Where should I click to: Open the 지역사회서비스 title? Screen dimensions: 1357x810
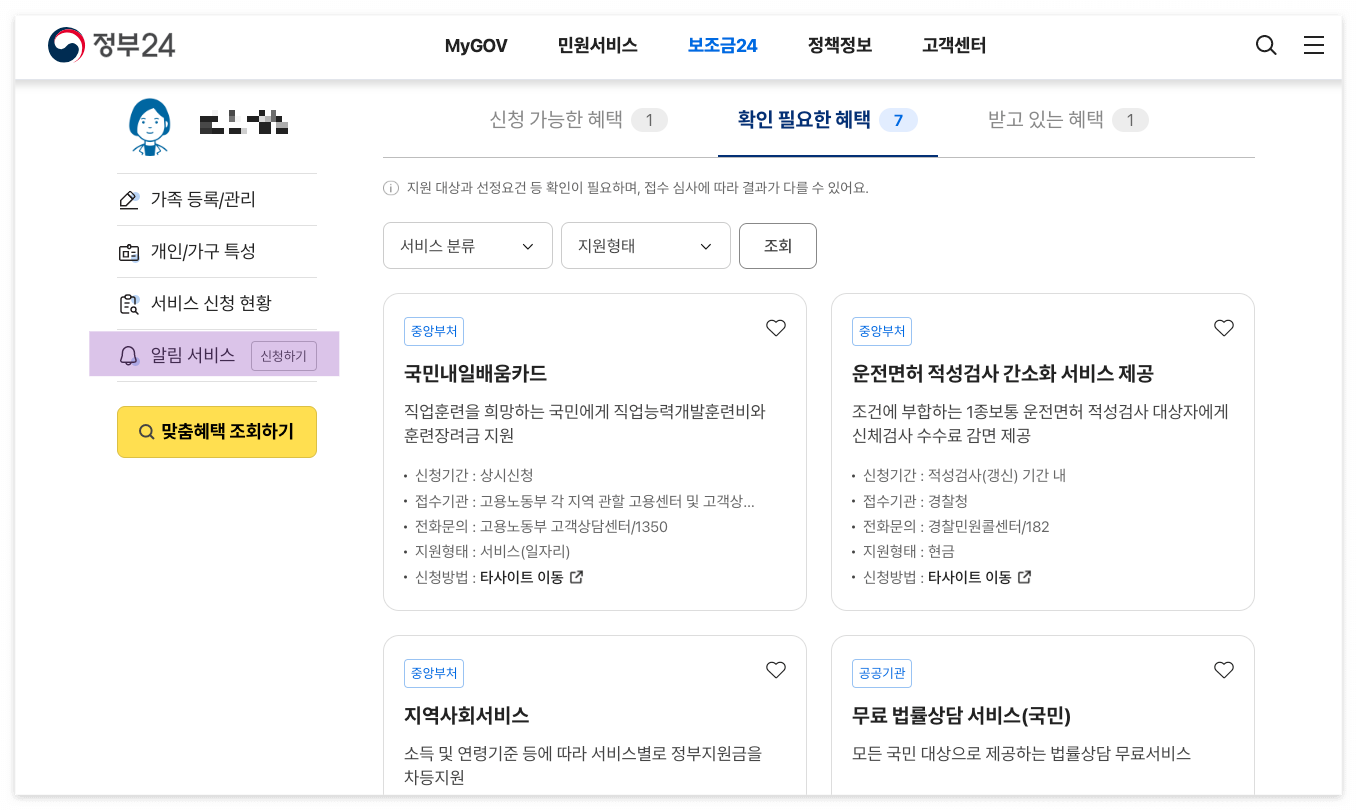[x=466, y=716]
